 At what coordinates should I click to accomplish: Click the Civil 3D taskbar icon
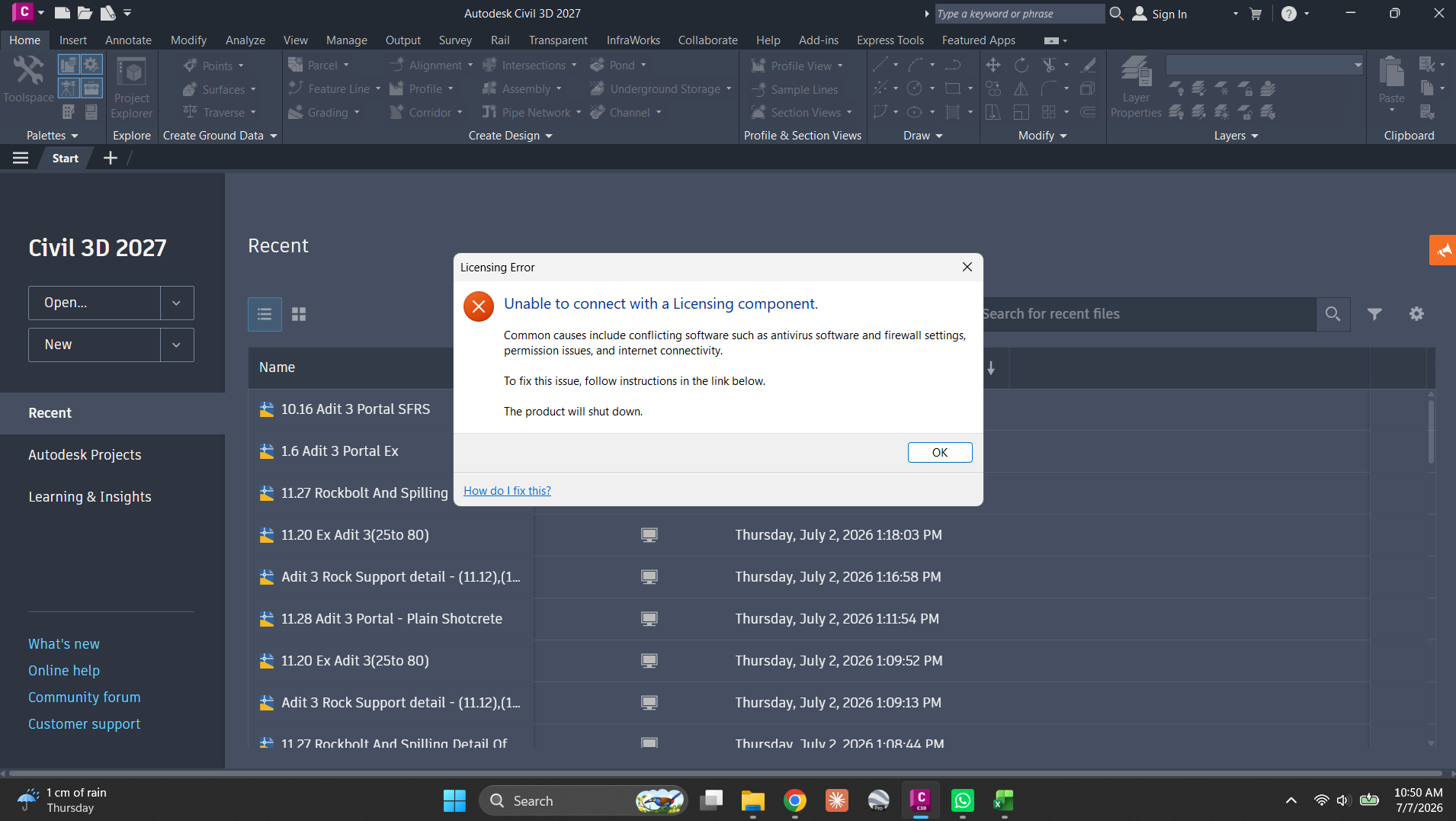click(921, 800)
